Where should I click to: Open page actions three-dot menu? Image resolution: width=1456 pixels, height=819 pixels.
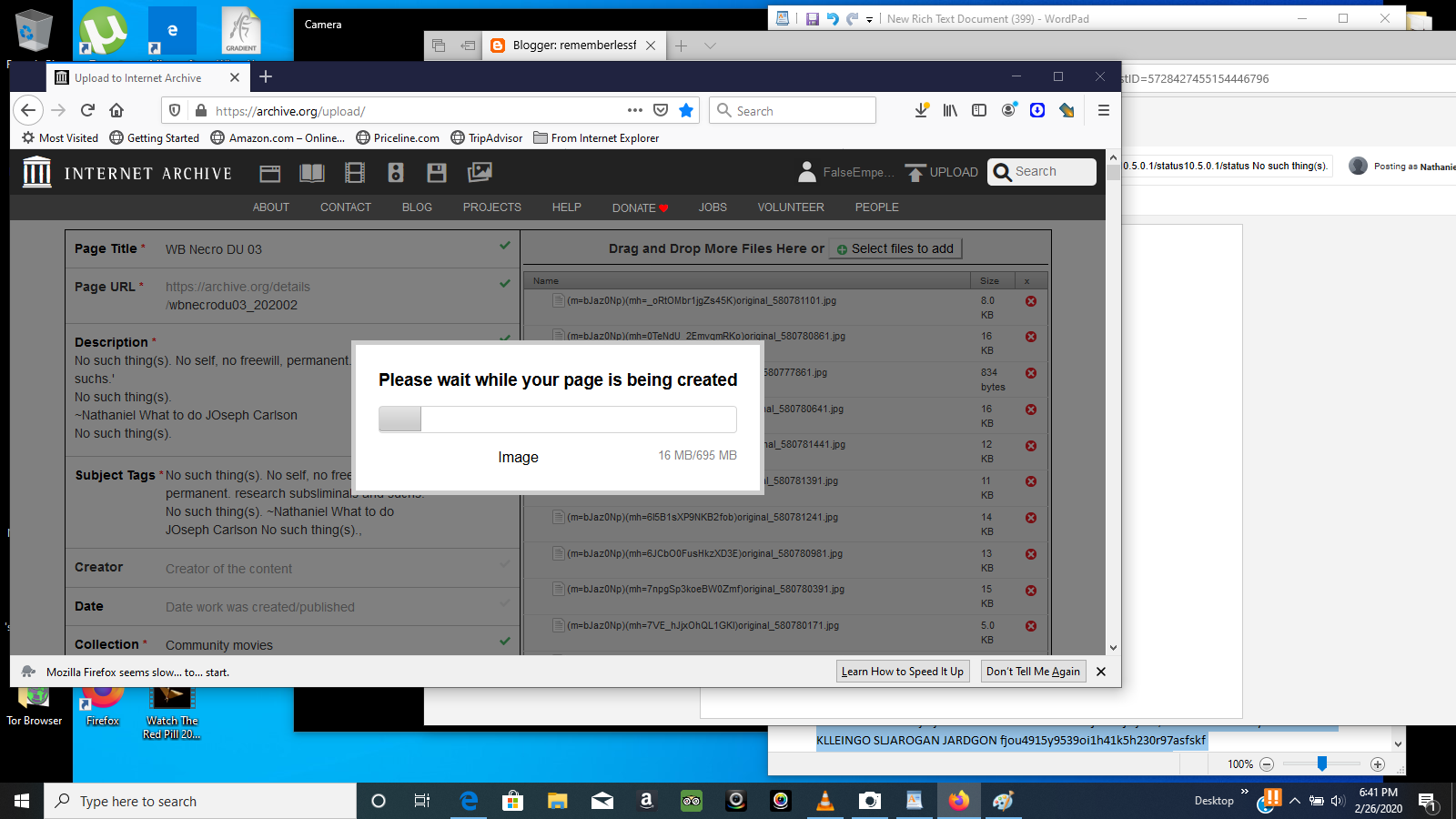[635, 110]
